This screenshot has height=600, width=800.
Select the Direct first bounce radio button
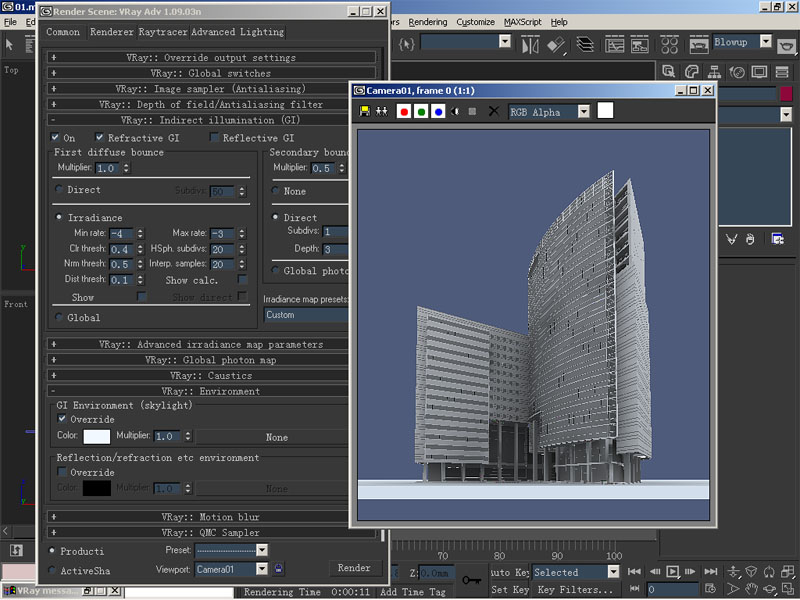tap(59, 189)
